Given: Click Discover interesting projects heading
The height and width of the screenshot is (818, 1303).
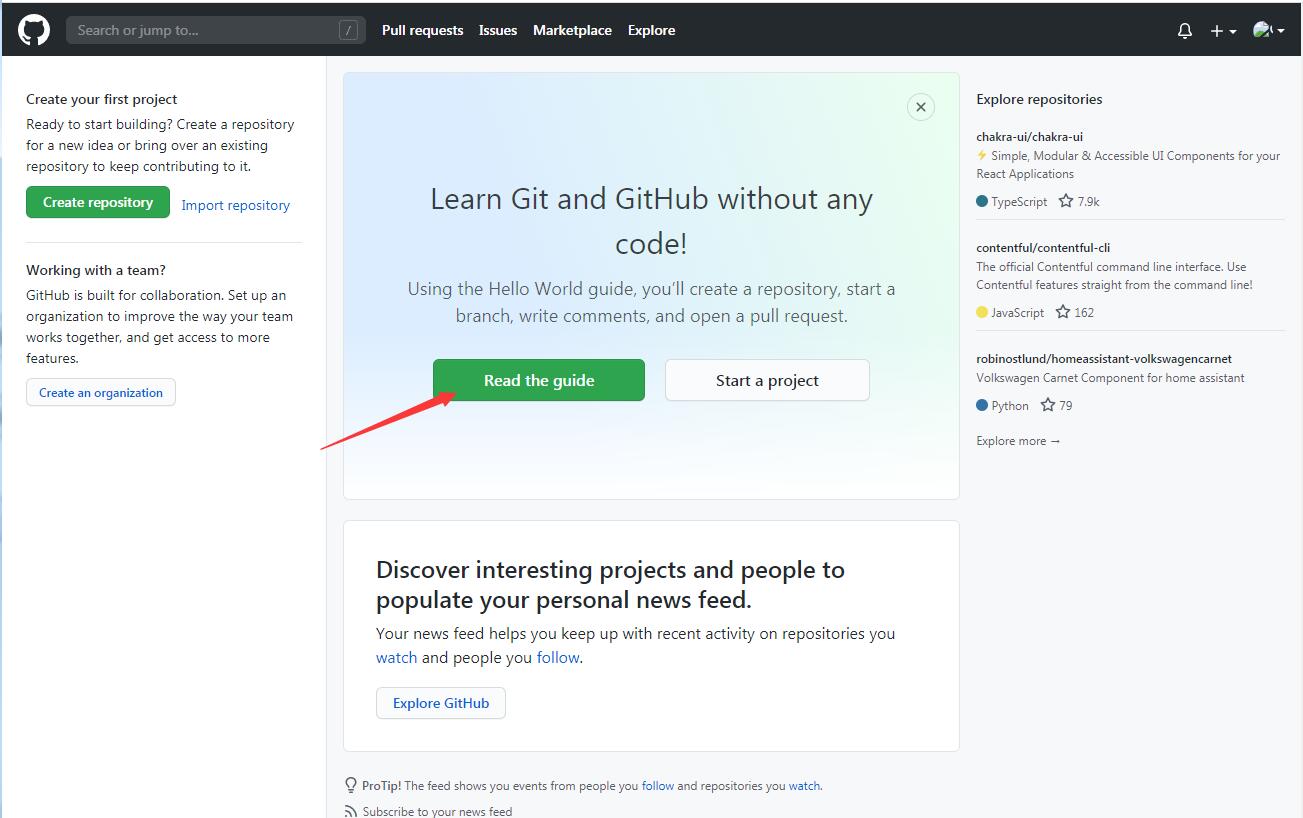Looking at the screenshot, I should (x=610, y=585).
